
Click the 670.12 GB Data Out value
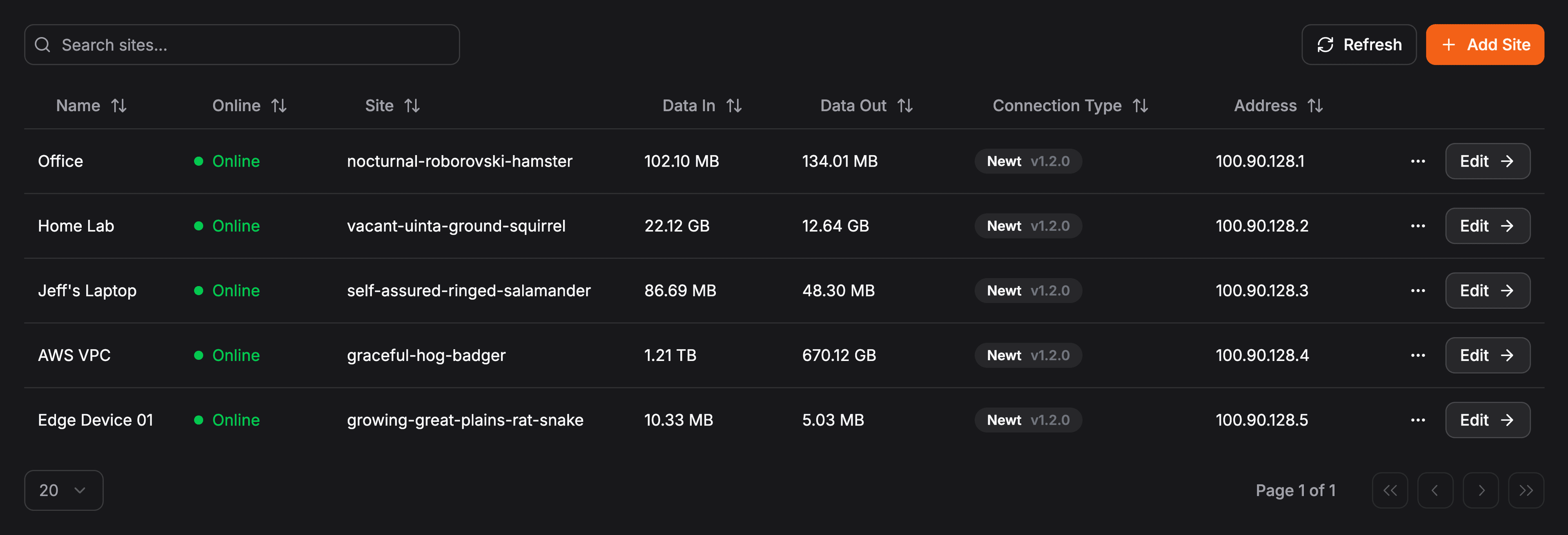coord(839,355)
